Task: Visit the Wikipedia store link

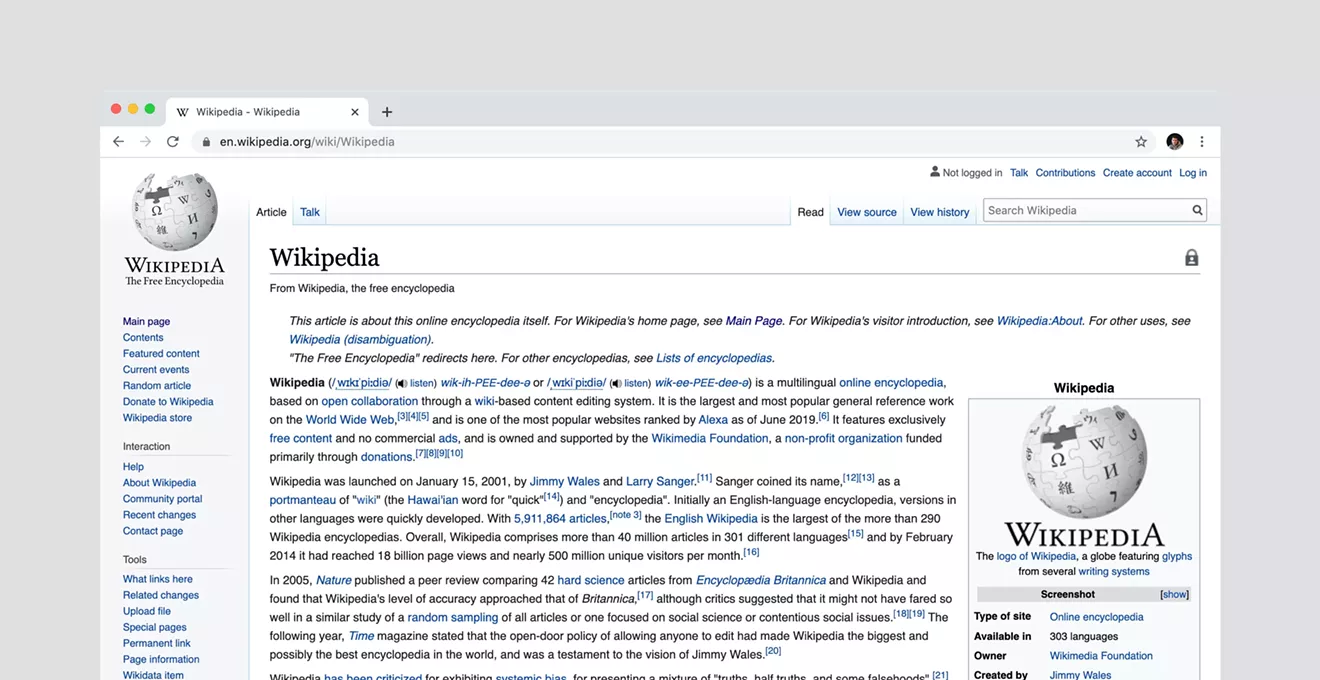Action: coord(157,418)
